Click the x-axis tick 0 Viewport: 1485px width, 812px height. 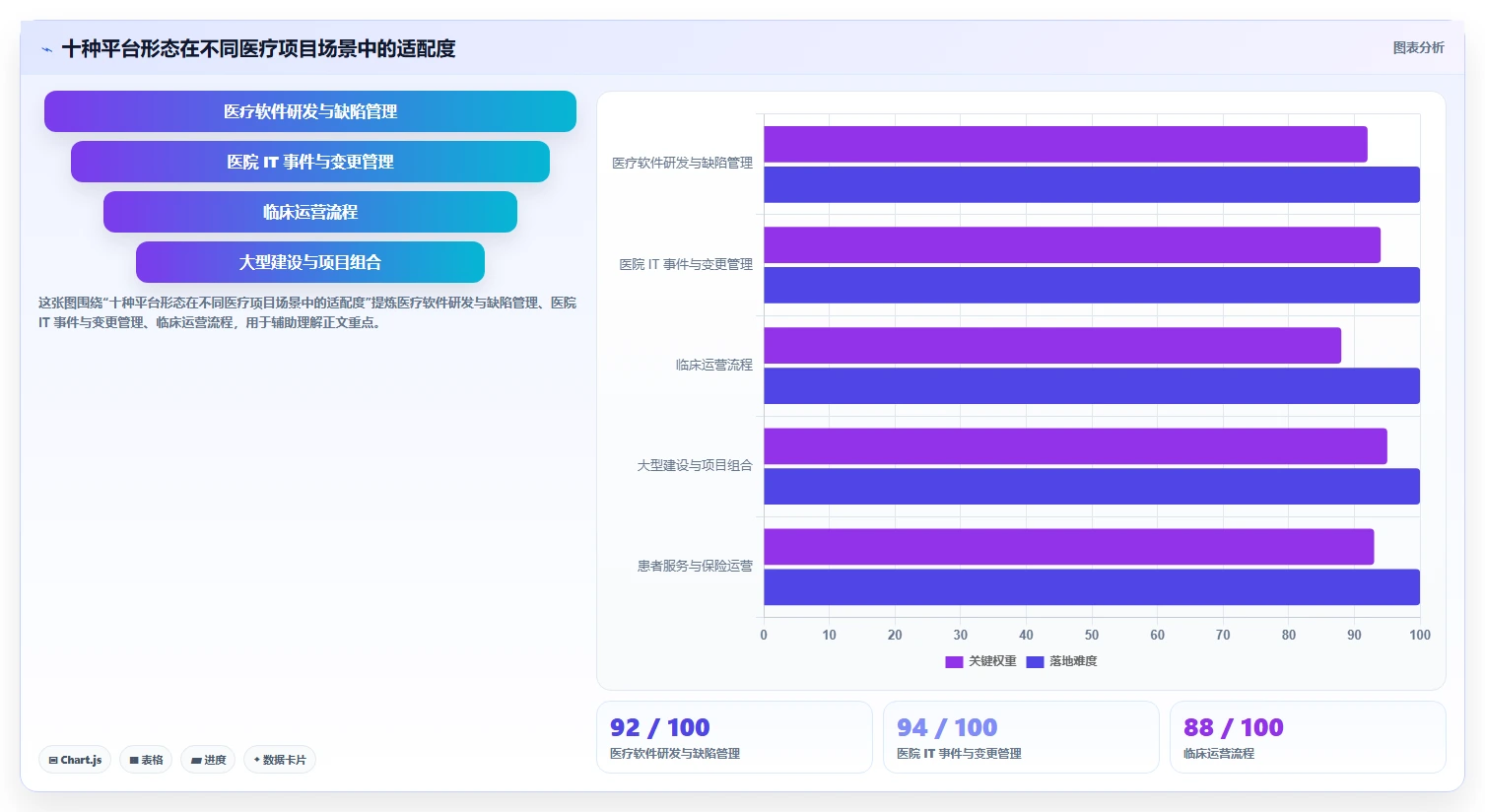(x=764, y=635)
